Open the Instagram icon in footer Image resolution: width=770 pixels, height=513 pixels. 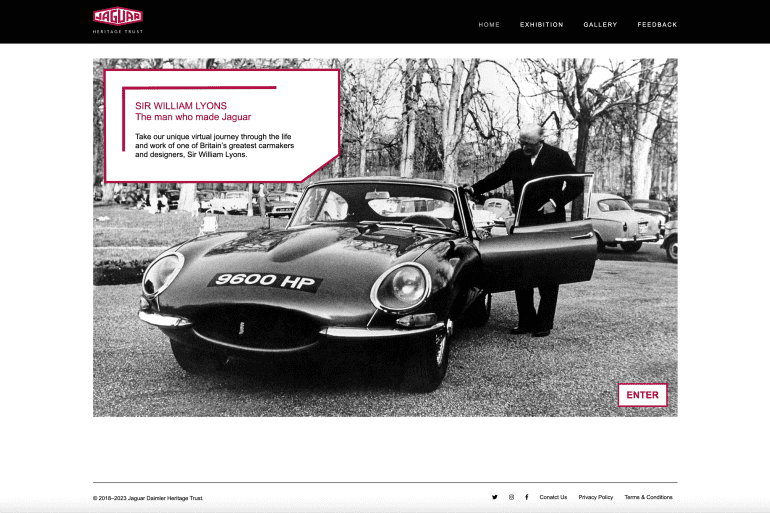(511, 497)
